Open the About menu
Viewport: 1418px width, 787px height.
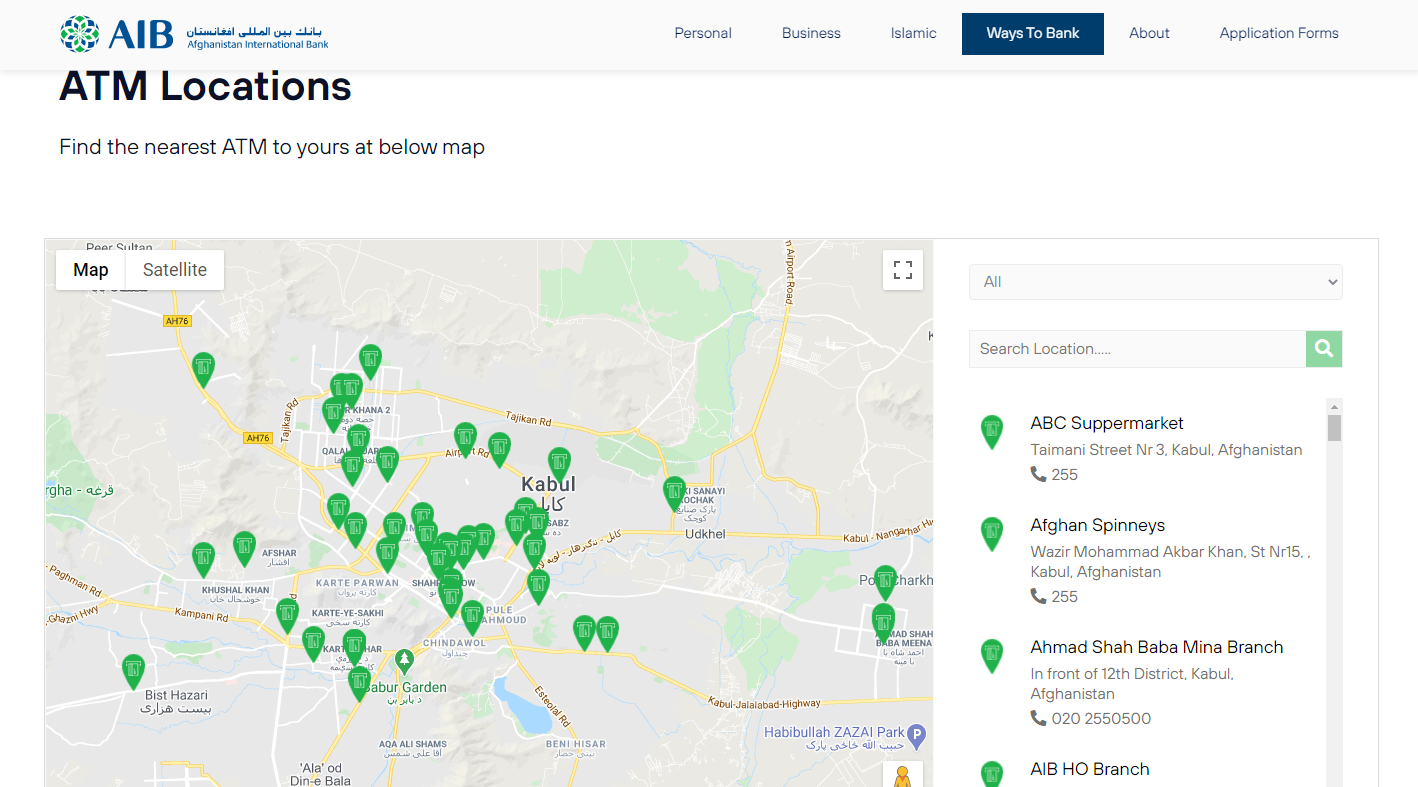(x=1149, y=33)
